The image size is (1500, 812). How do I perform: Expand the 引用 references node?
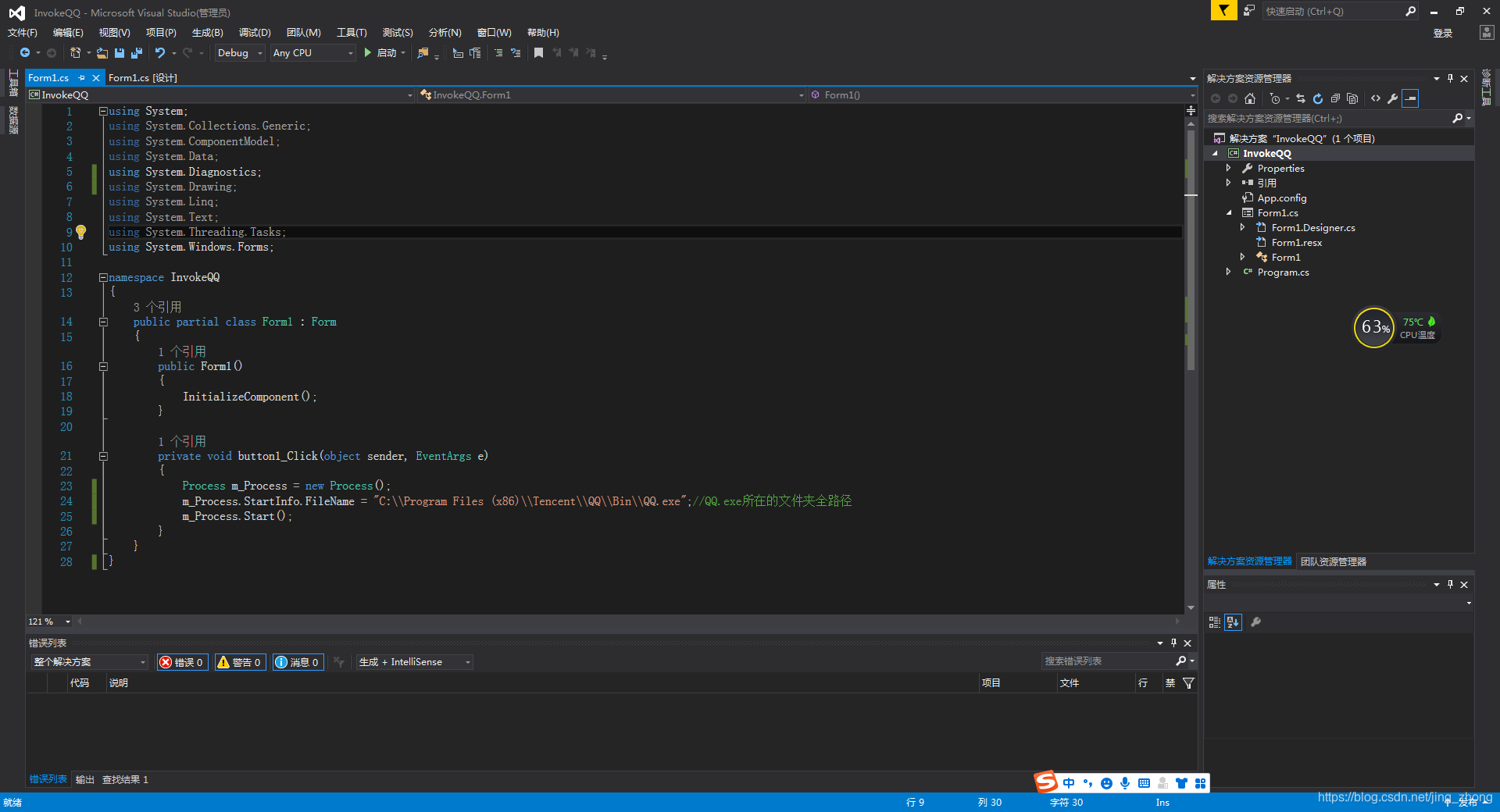coord(1228,183)
